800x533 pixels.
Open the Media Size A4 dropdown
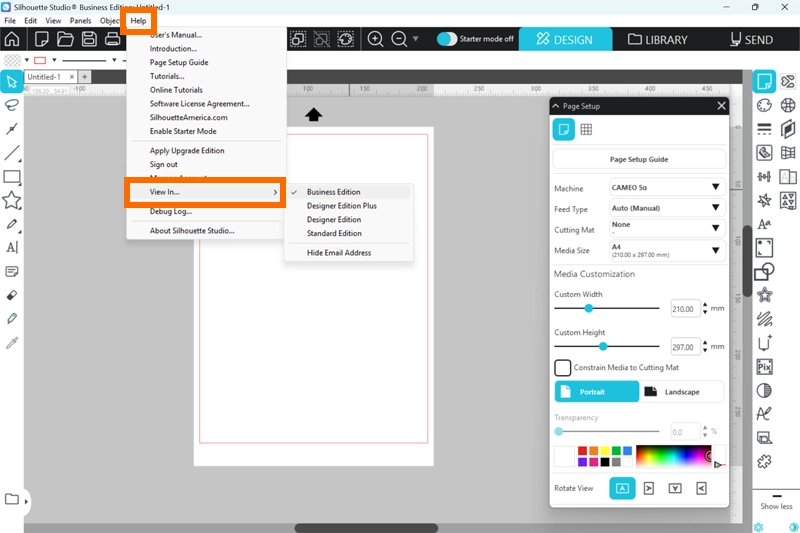(667, 250)
